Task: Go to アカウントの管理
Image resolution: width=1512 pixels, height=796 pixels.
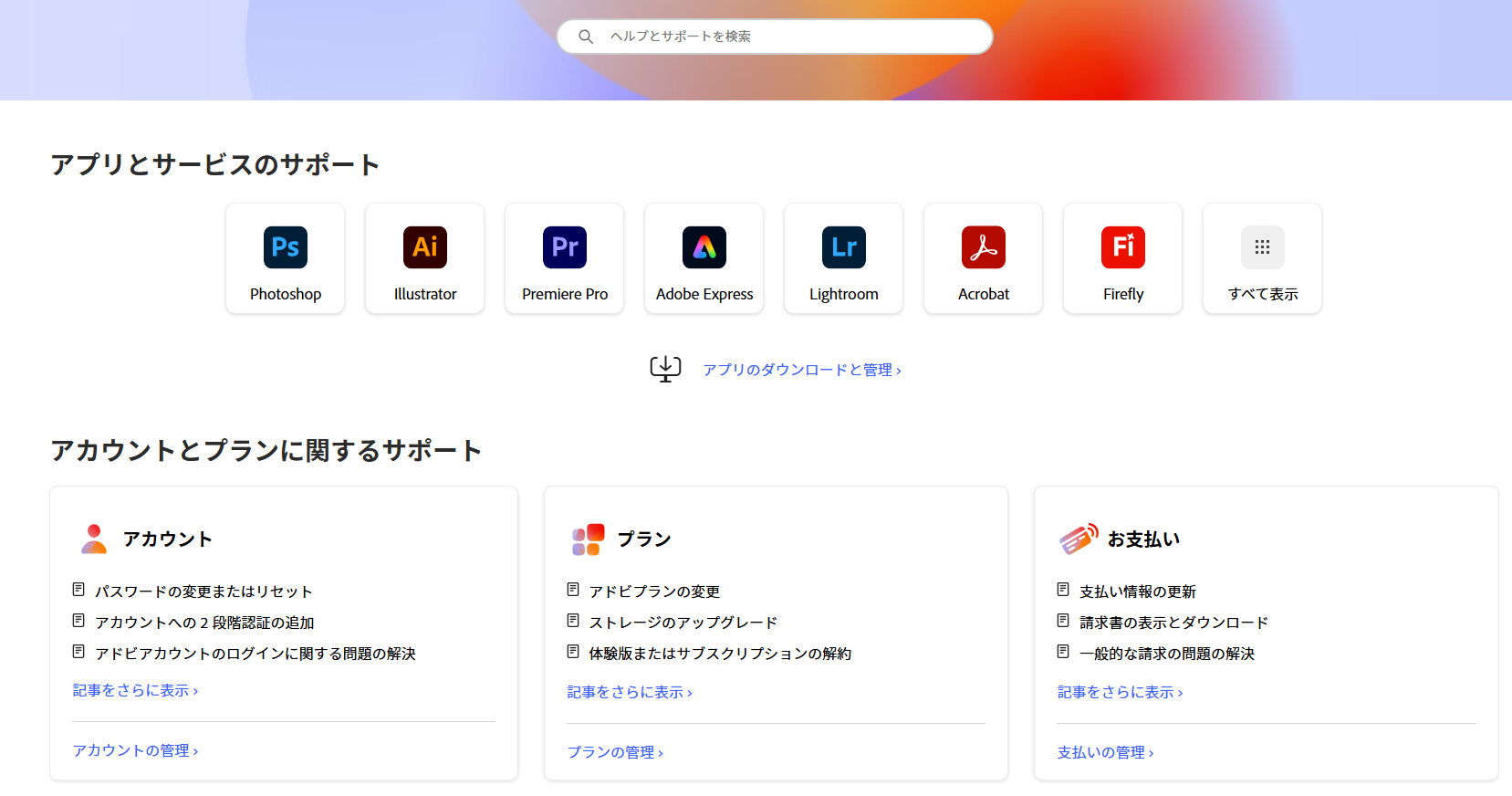Action: coord(135,750)
